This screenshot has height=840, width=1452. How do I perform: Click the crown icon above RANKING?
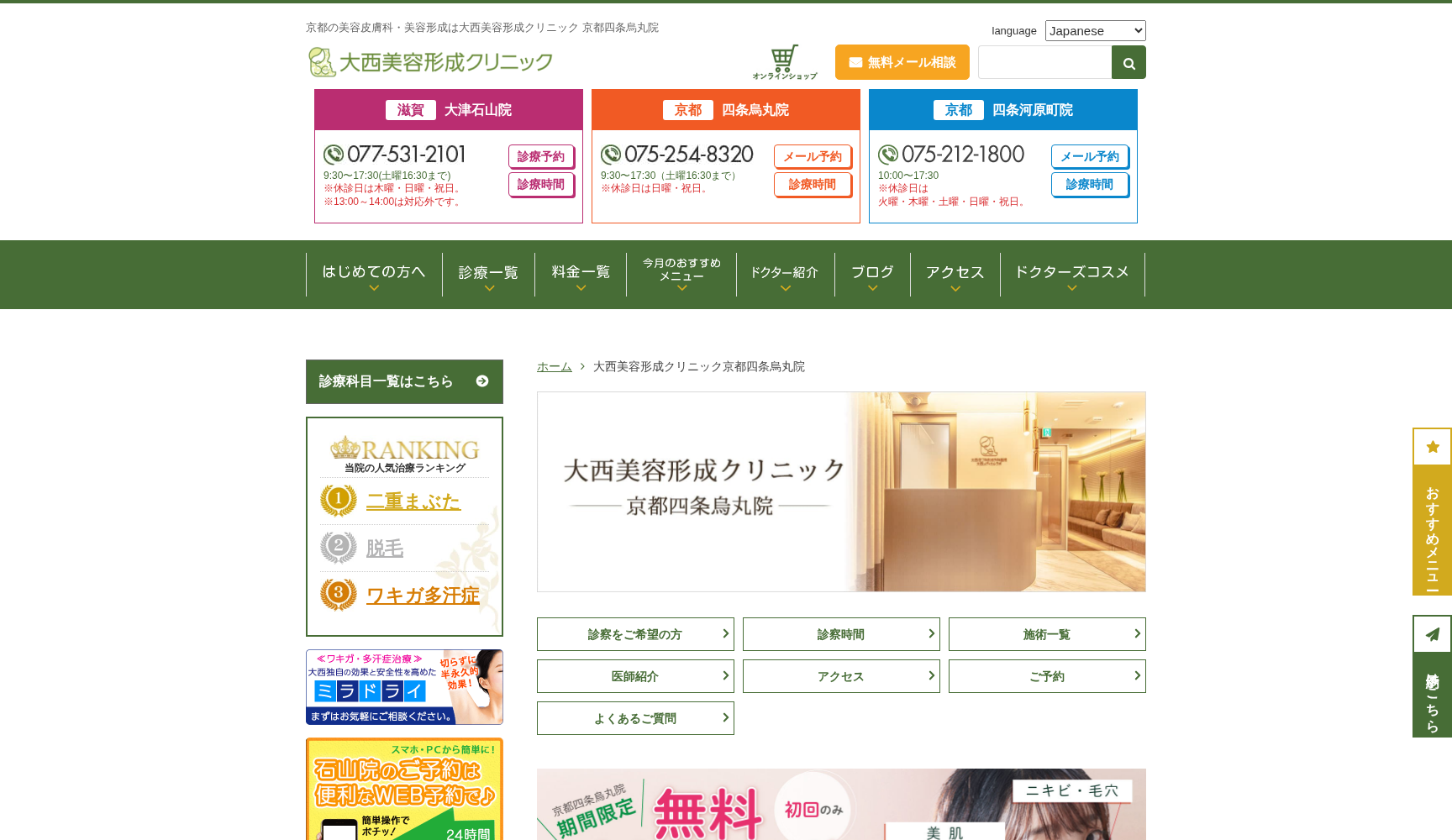pyautogui.click(x=347, y=445)
